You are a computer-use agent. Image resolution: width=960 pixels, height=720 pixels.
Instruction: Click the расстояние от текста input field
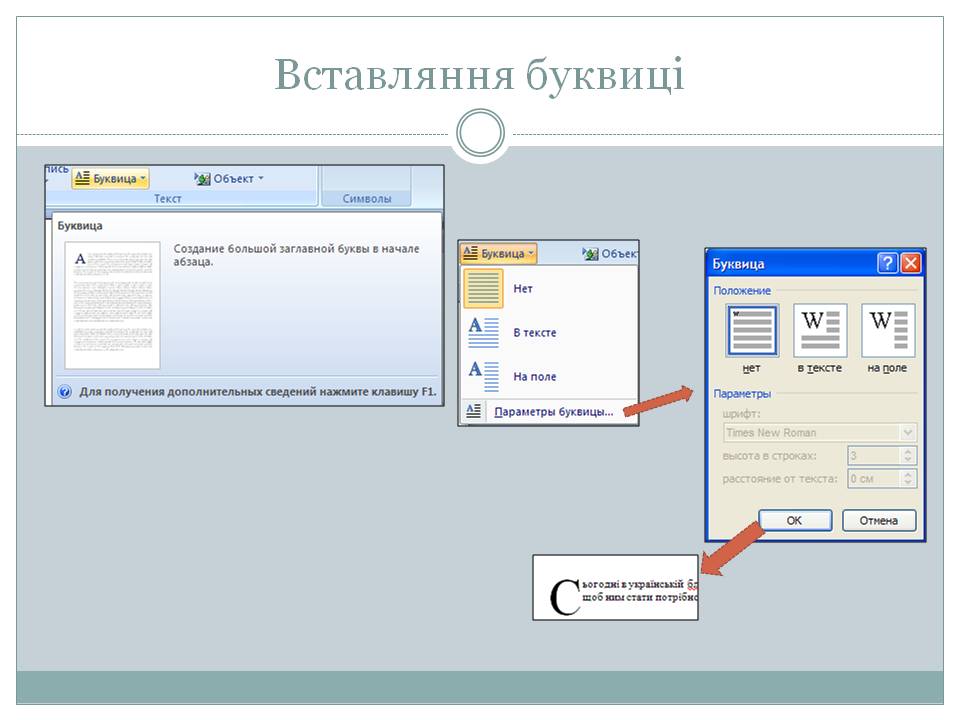[872, 479]
